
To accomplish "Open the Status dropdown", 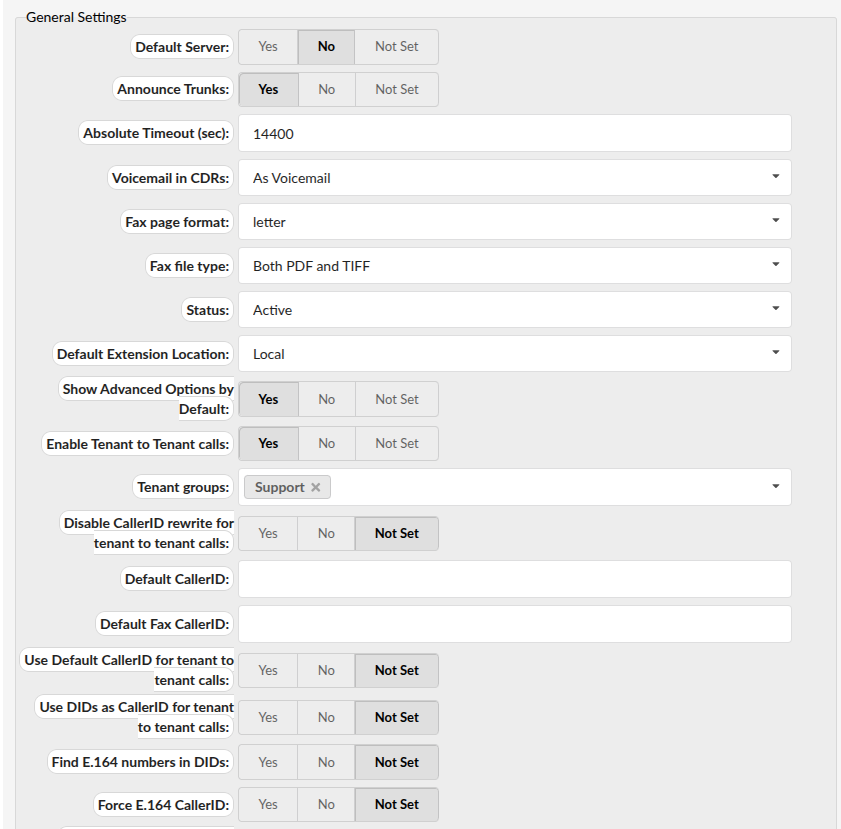I will 514,309.
